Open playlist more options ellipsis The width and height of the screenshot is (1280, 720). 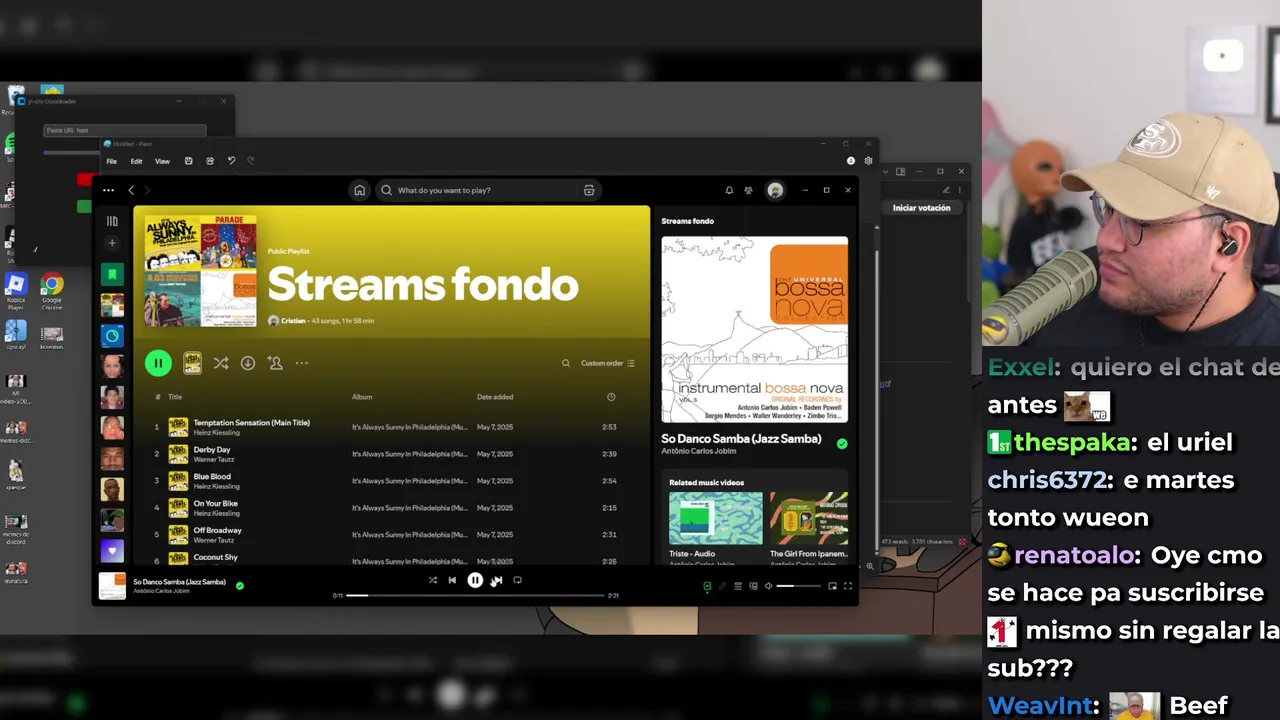tap(302, 363)
